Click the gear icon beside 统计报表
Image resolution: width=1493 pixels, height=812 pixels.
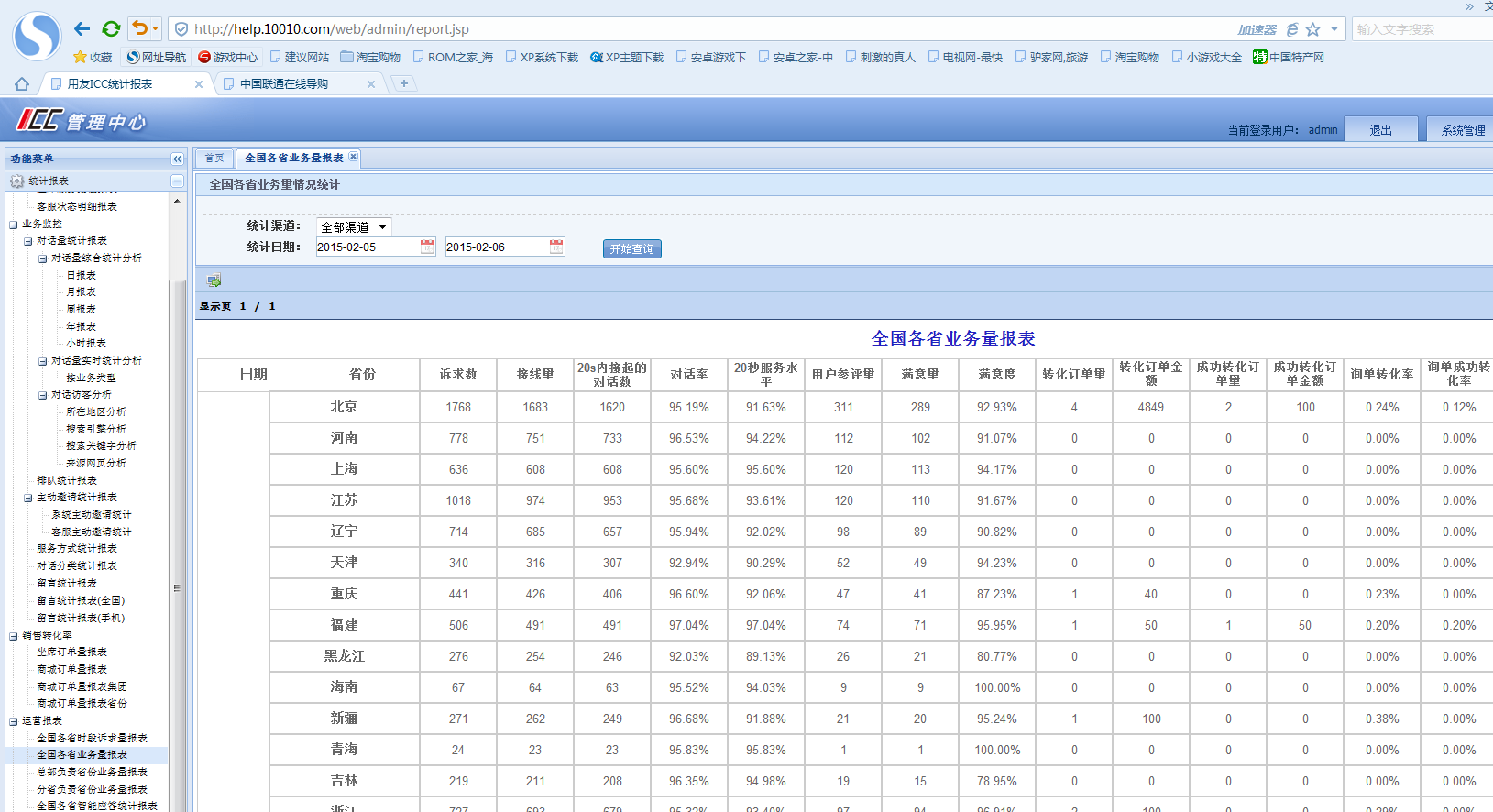click(16, 181)
